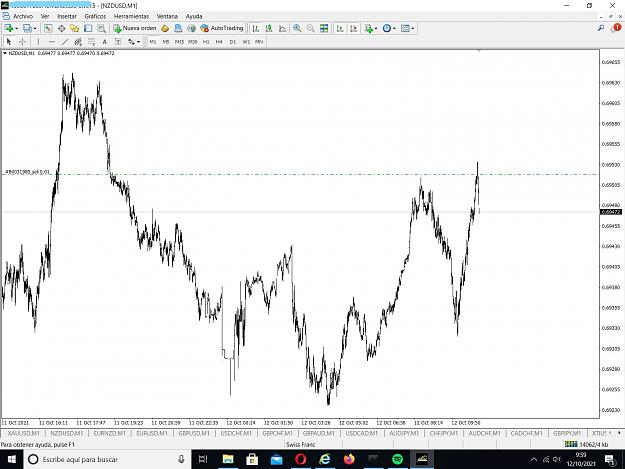Open the Herramientas menu
Screen dimensions: 625x469
[x=132, y=16]
